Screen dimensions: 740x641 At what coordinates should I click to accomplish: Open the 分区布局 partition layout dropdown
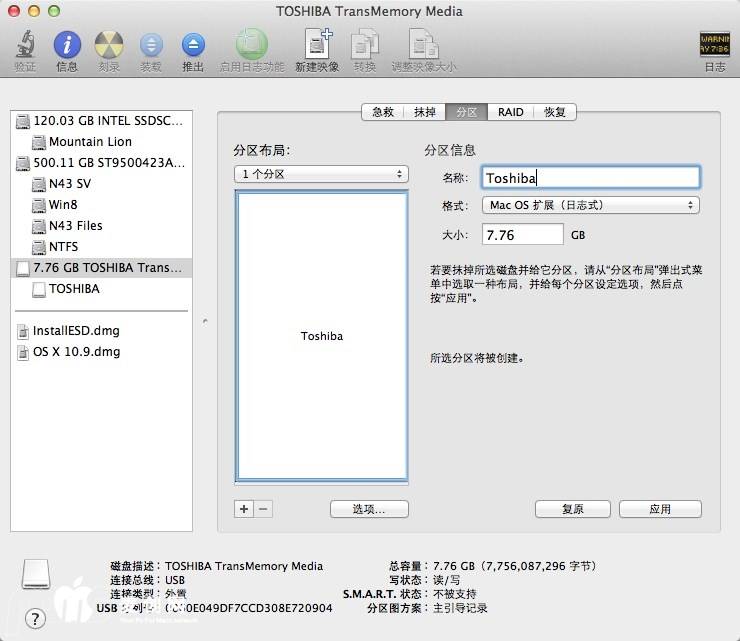click(321, 174)
